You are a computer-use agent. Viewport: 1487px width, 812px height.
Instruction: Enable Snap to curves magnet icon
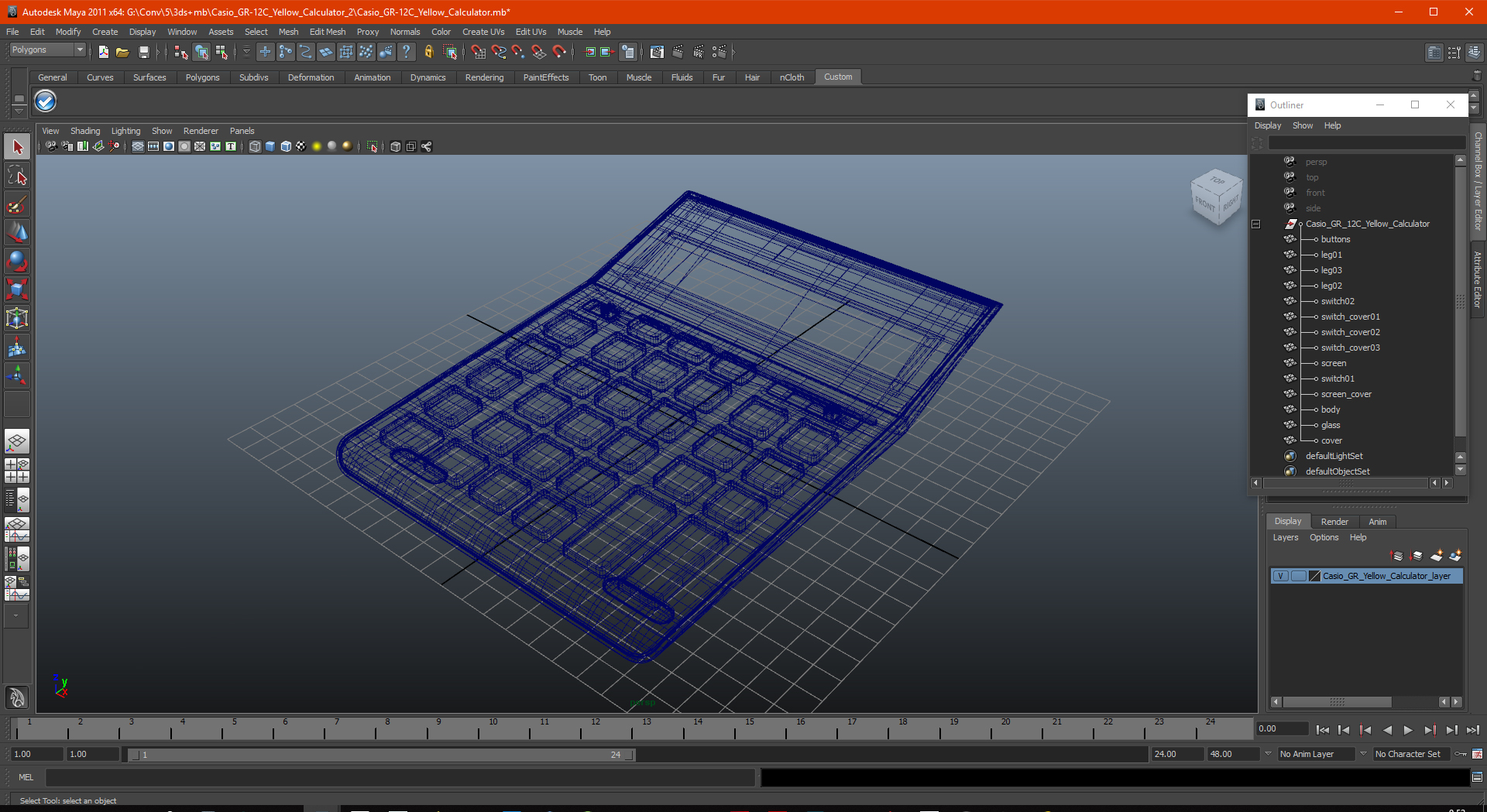click(498, 52)
